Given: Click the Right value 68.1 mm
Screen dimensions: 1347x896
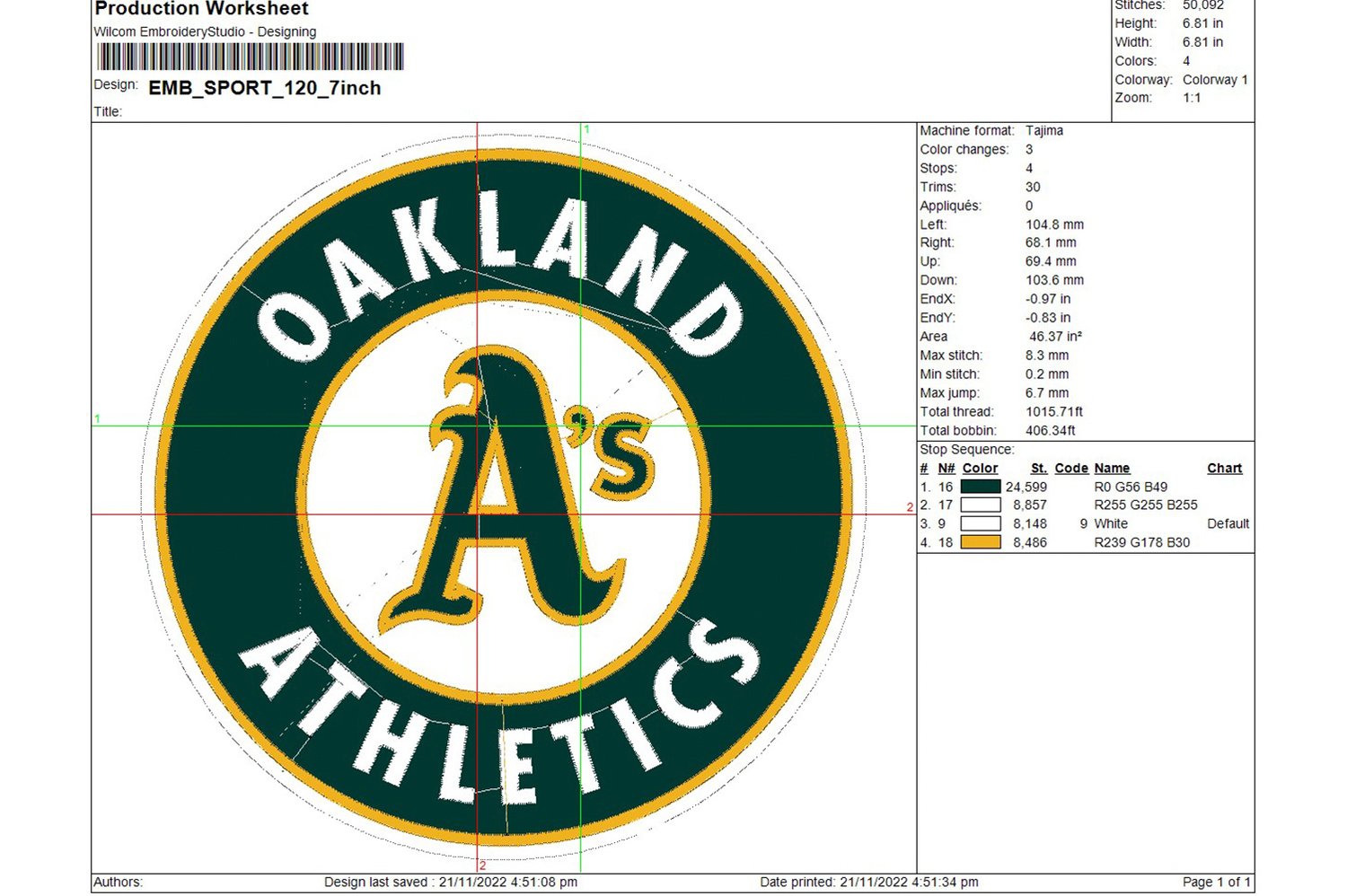Looking at the screenshot, I should pyautogui.click(x=1051, y=242).
